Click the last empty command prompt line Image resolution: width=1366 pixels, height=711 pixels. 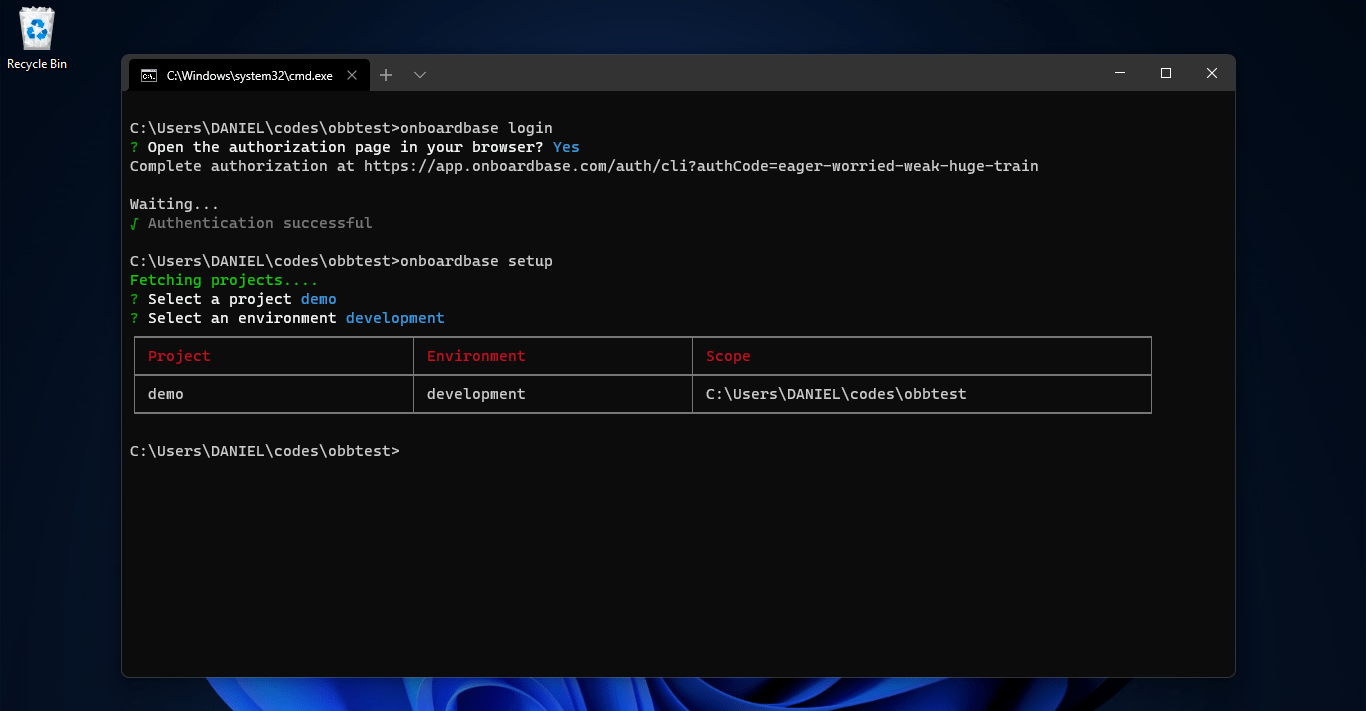[x=265, y=451]
